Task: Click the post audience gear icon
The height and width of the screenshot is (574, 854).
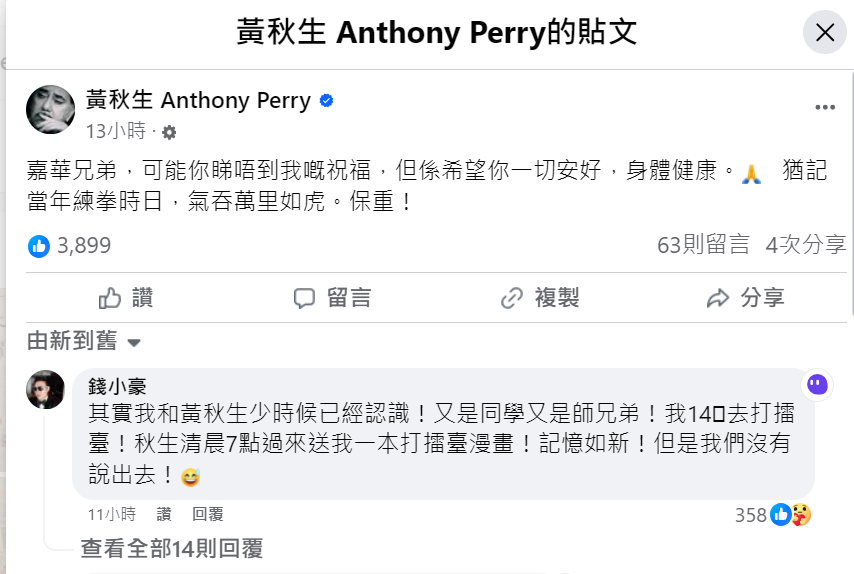Action: coord(168,132)
